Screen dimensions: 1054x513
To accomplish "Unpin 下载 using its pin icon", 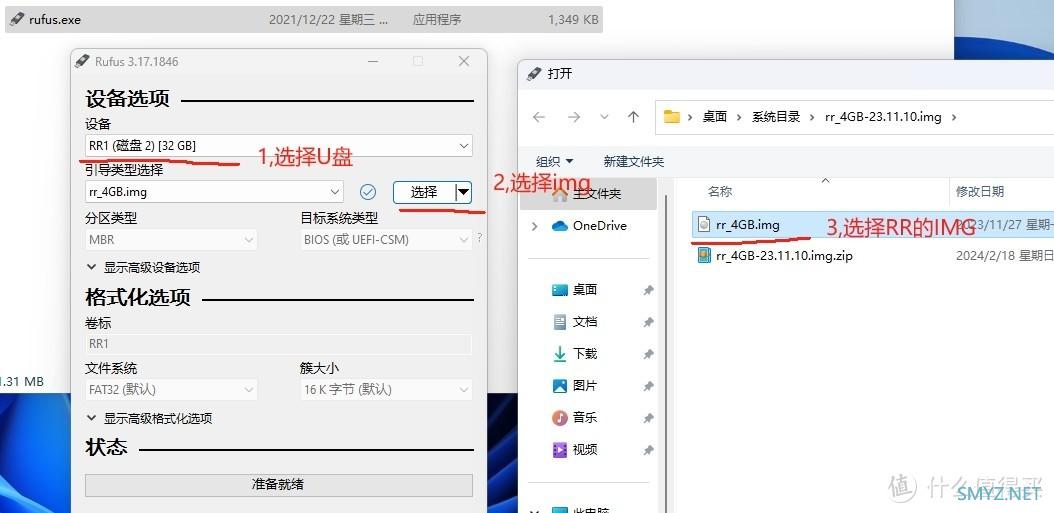I will (x=648, y=354).
